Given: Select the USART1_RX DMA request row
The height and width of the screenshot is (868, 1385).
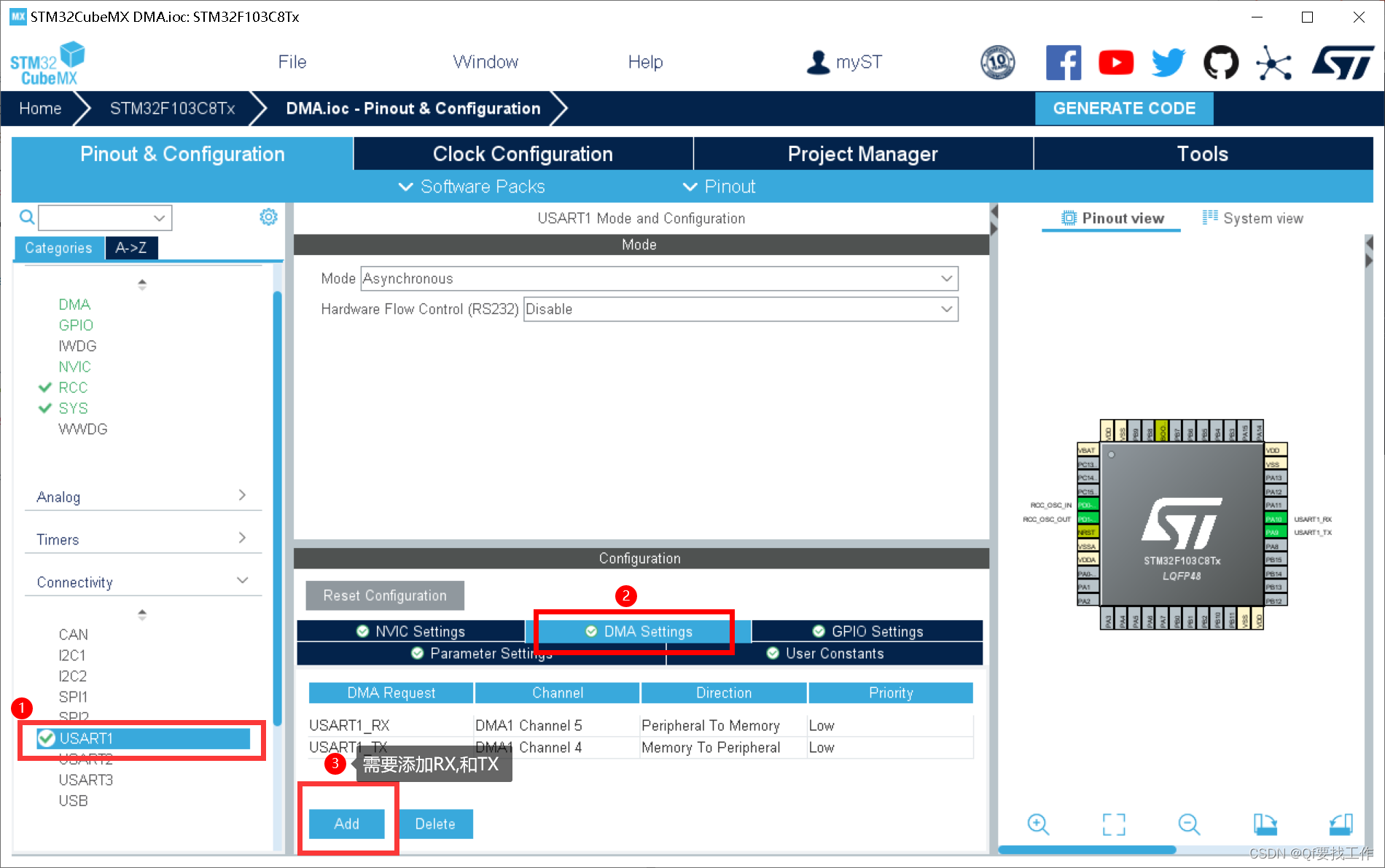Looking at the screenshot, I should point(641,725).
